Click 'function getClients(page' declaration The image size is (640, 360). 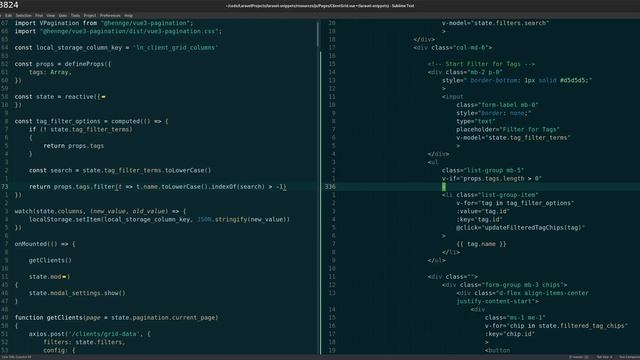point(116,317)
